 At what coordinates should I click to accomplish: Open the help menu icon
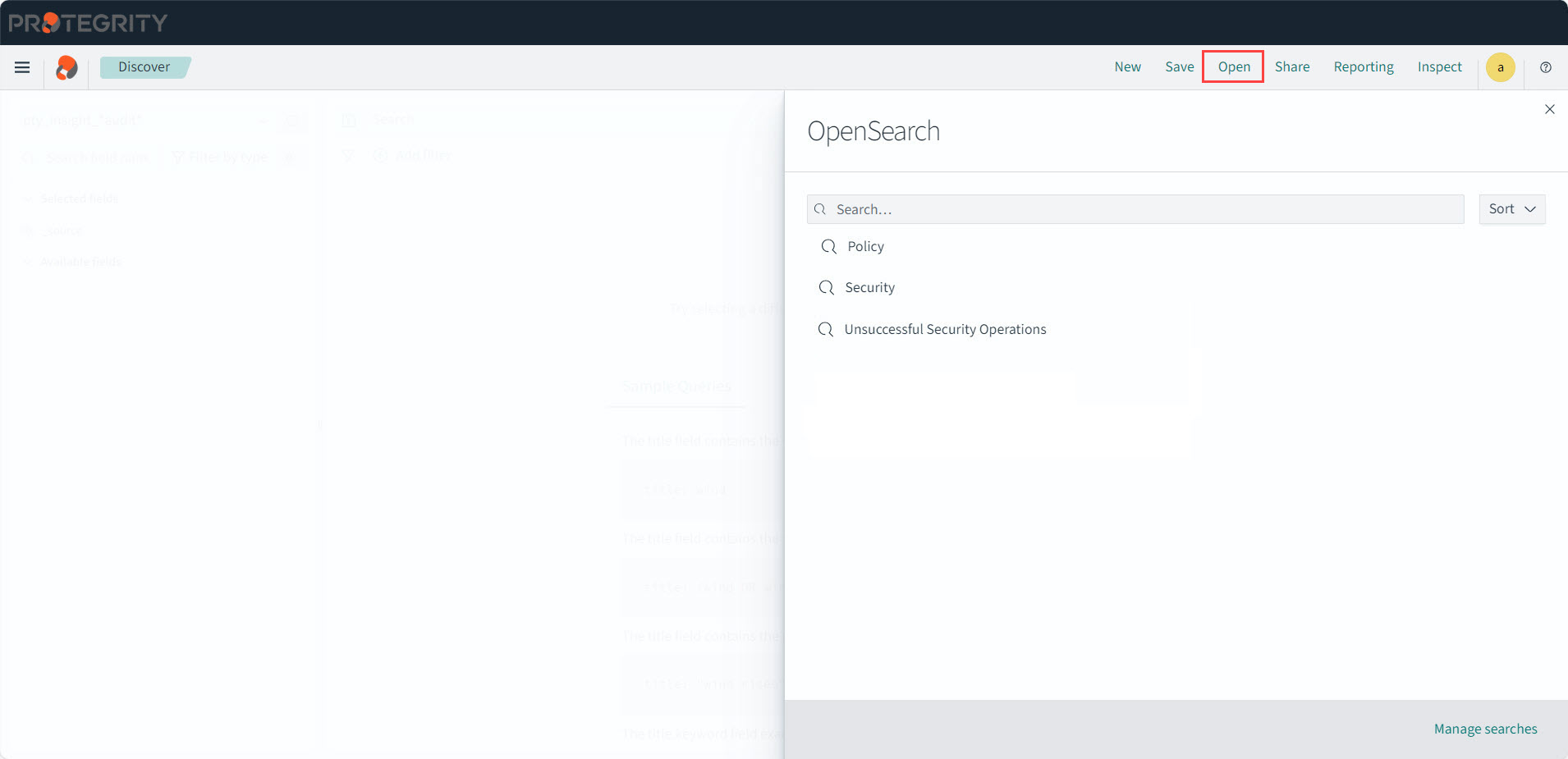1546,67
